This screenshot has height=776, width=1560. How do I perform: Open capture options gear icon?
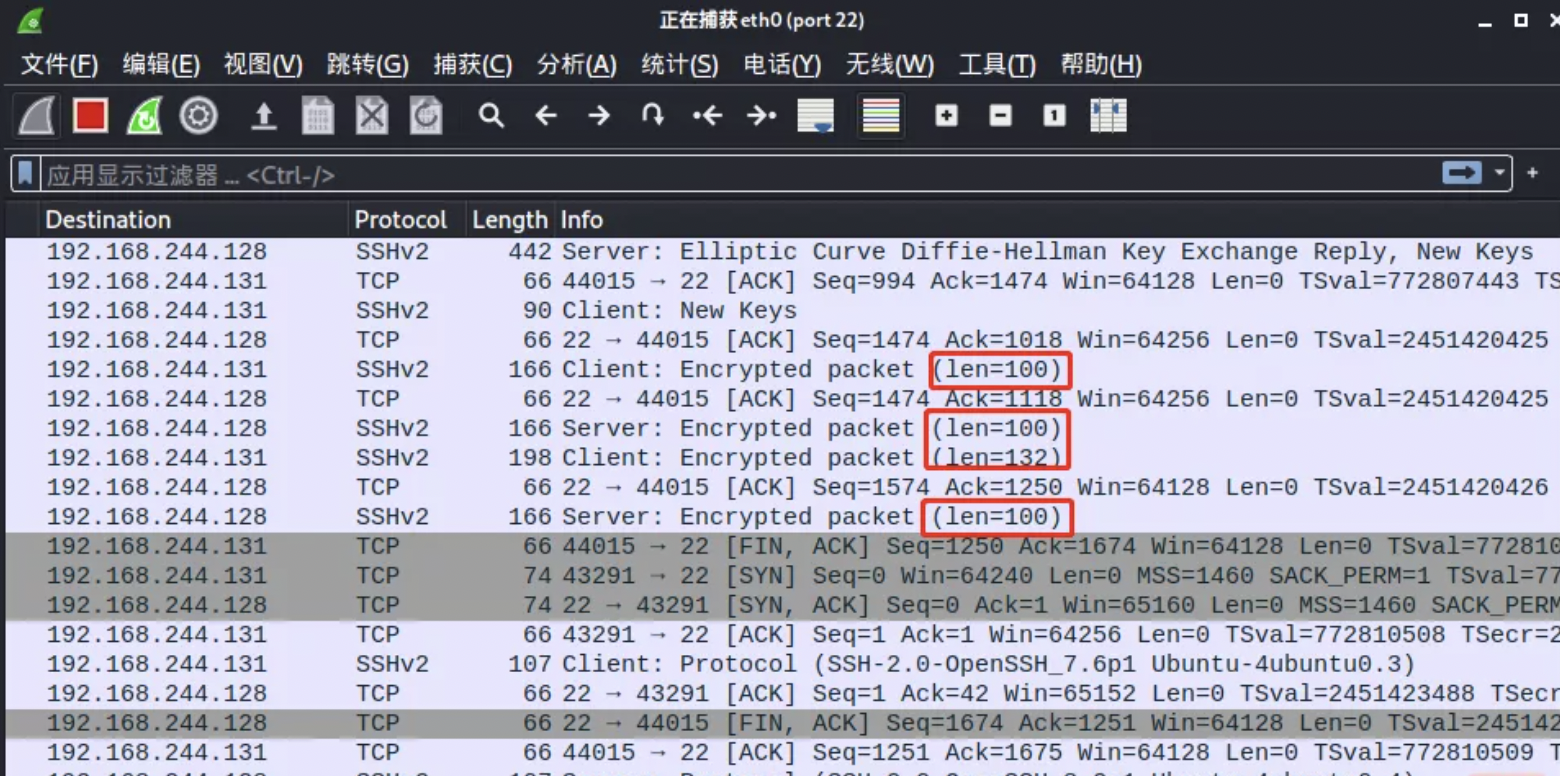click(198, 117)
